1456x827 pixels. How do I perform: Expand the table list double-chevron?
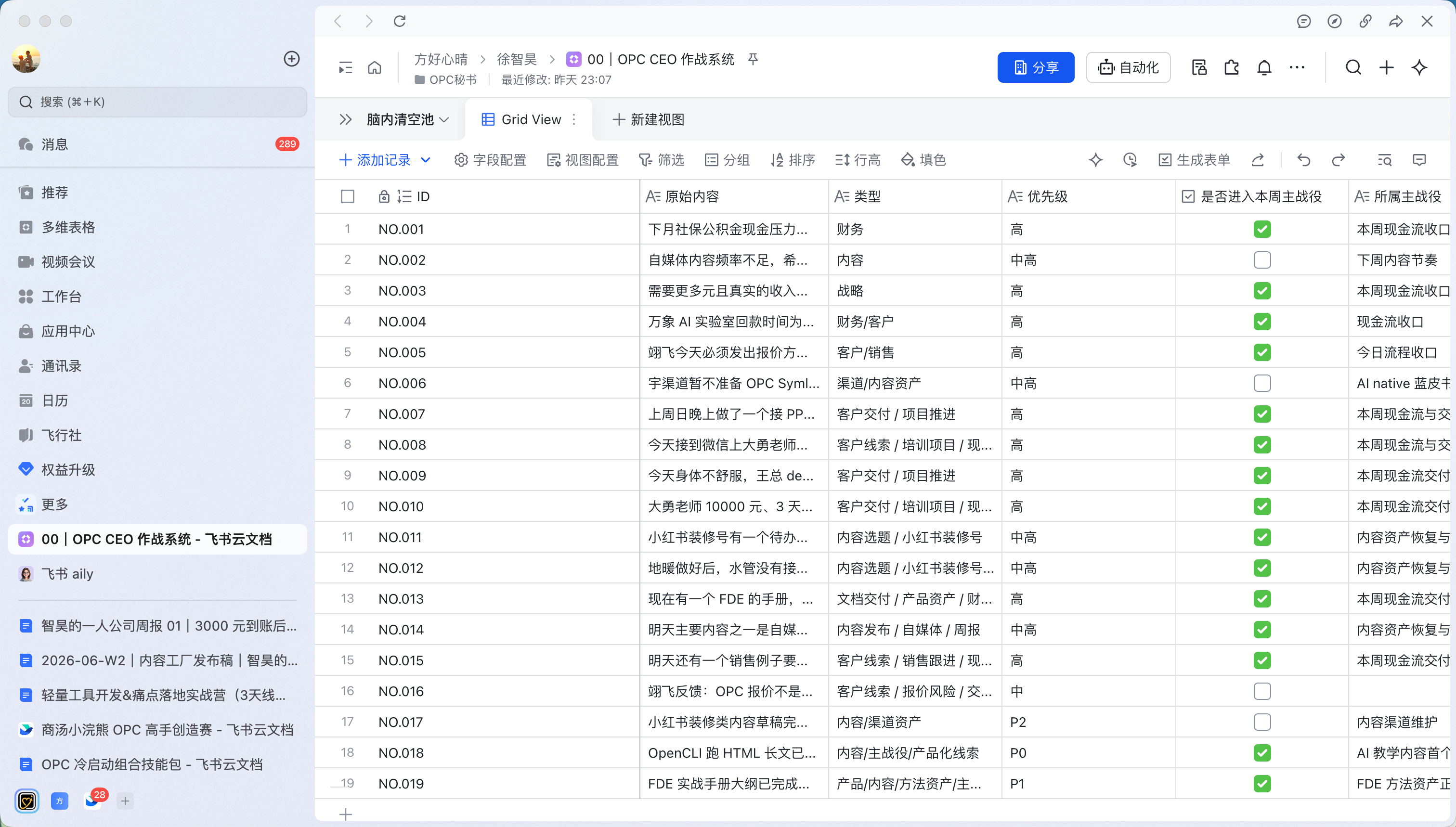click(x=345, y=119)
